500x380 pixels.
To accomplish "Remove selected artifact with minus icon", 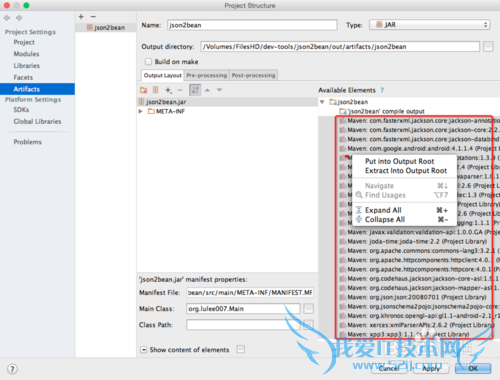I will click(93, 16).
